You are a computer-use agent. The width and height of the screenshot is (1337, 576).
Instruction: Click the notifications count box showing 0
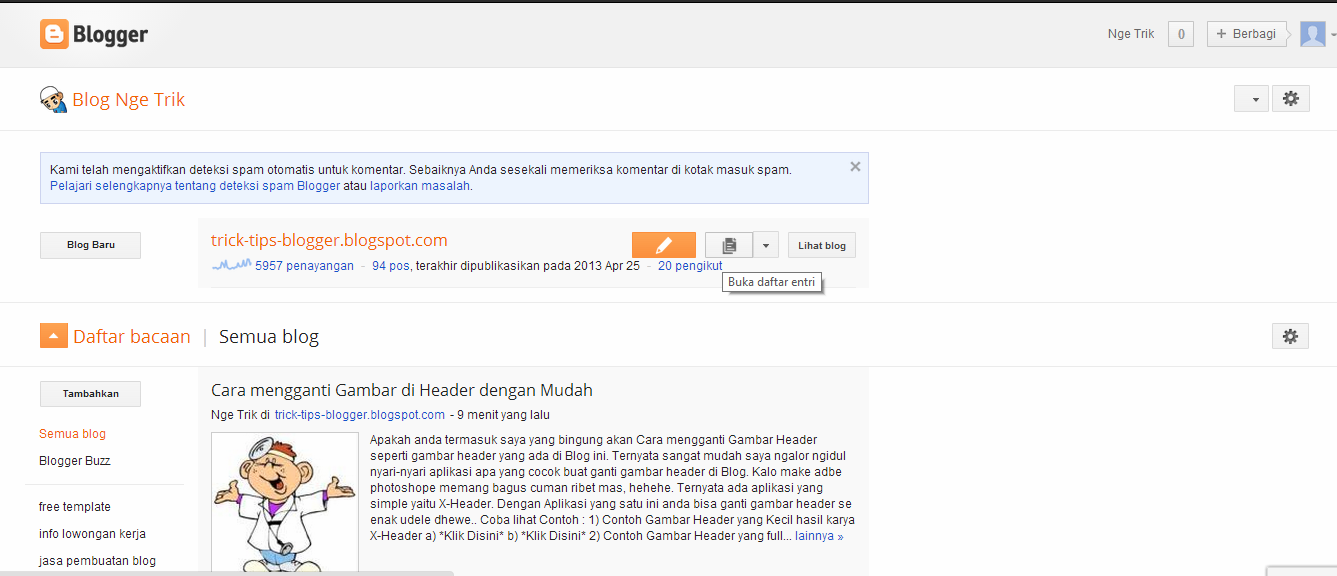(x=1181, y=34)
